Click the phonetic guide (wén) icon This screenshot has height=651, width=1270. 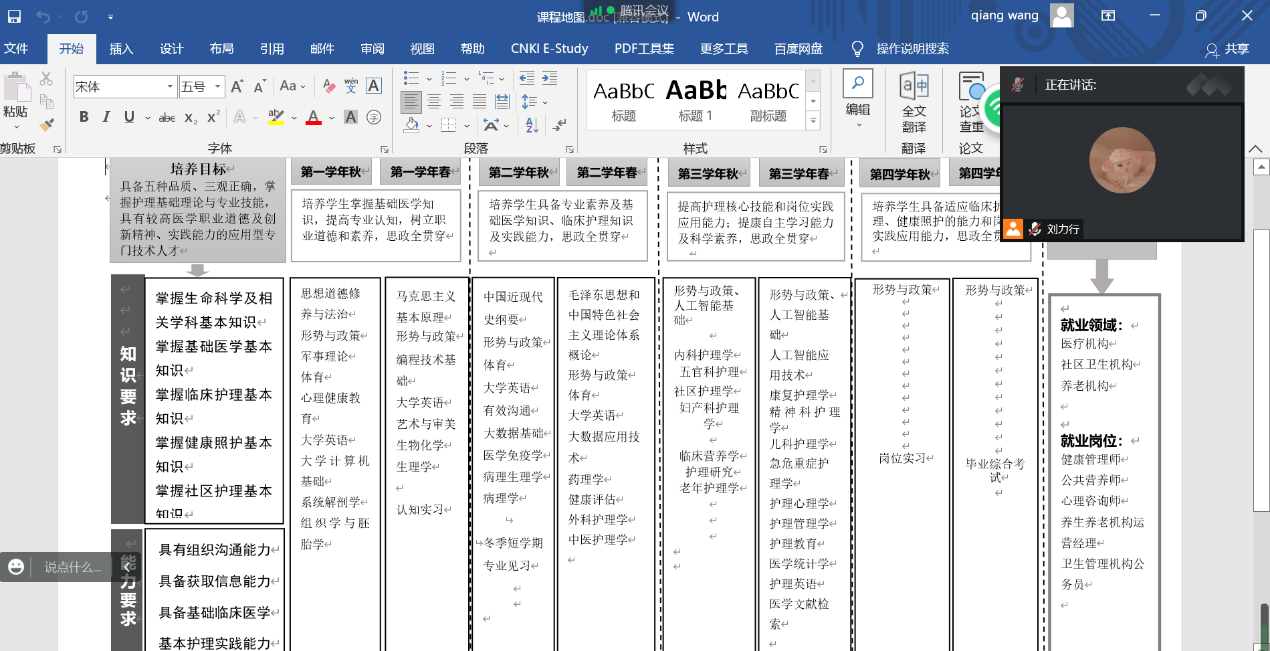pos(350,87)
